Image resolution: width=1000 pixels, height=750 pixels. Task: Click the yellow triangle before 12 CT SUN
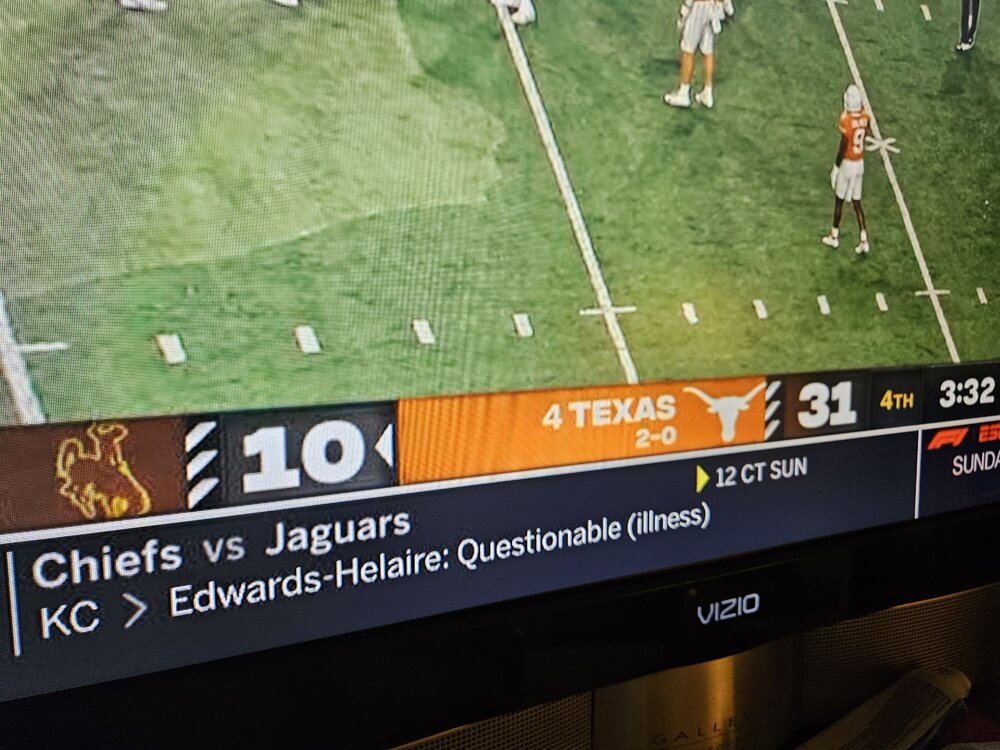(x=702, y=480)
